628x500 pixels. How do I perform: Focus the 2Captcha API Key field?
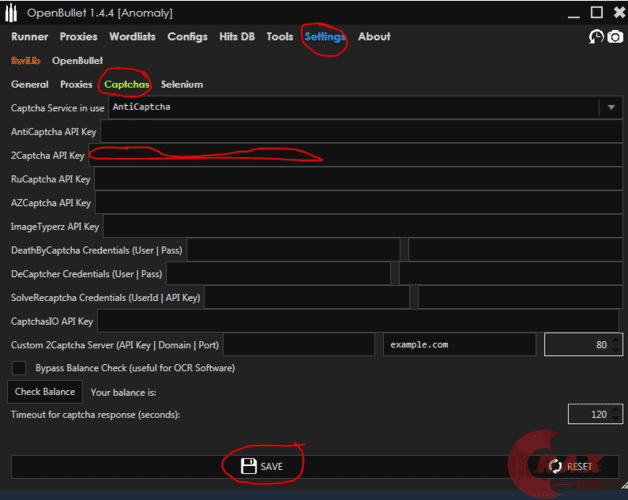point(355,155)
